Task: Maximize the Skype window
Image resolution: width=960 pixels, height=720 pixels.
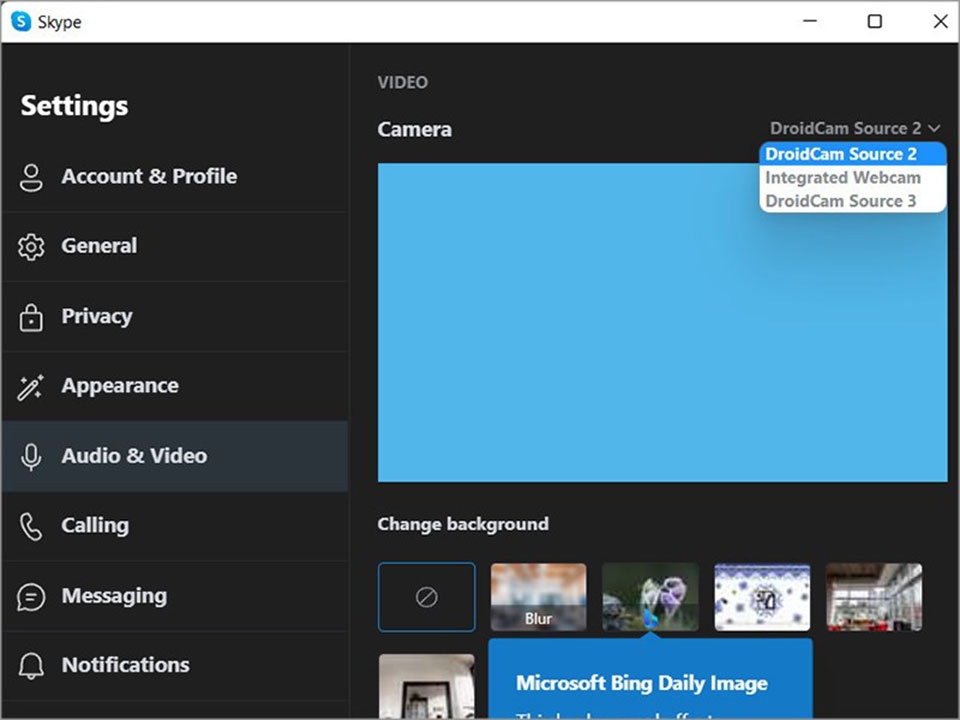Action: click(874, 21)
